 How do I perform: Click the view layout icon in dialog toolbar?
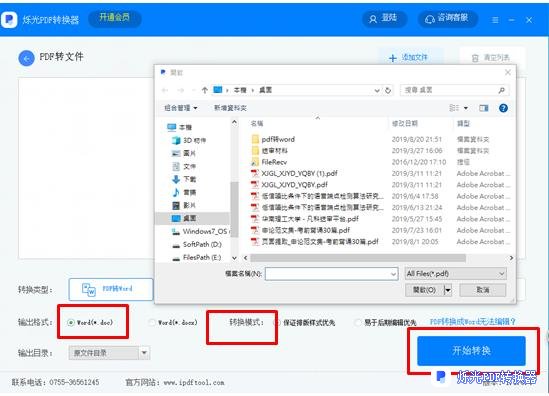[x=454, y=108]
